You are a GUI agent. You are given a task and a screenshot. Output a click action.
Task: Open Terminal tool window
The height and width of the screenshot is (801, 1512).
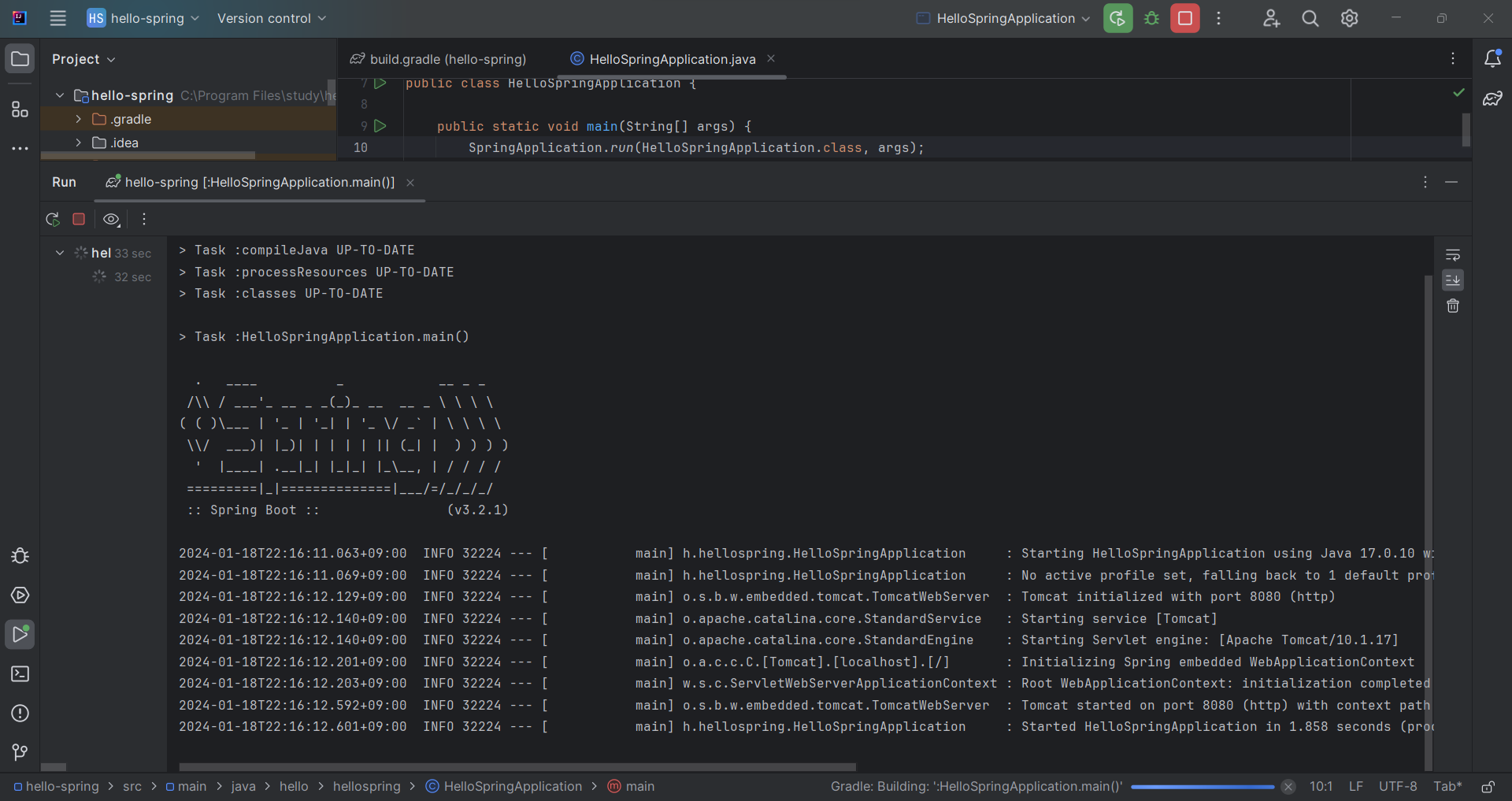[20, 674]
